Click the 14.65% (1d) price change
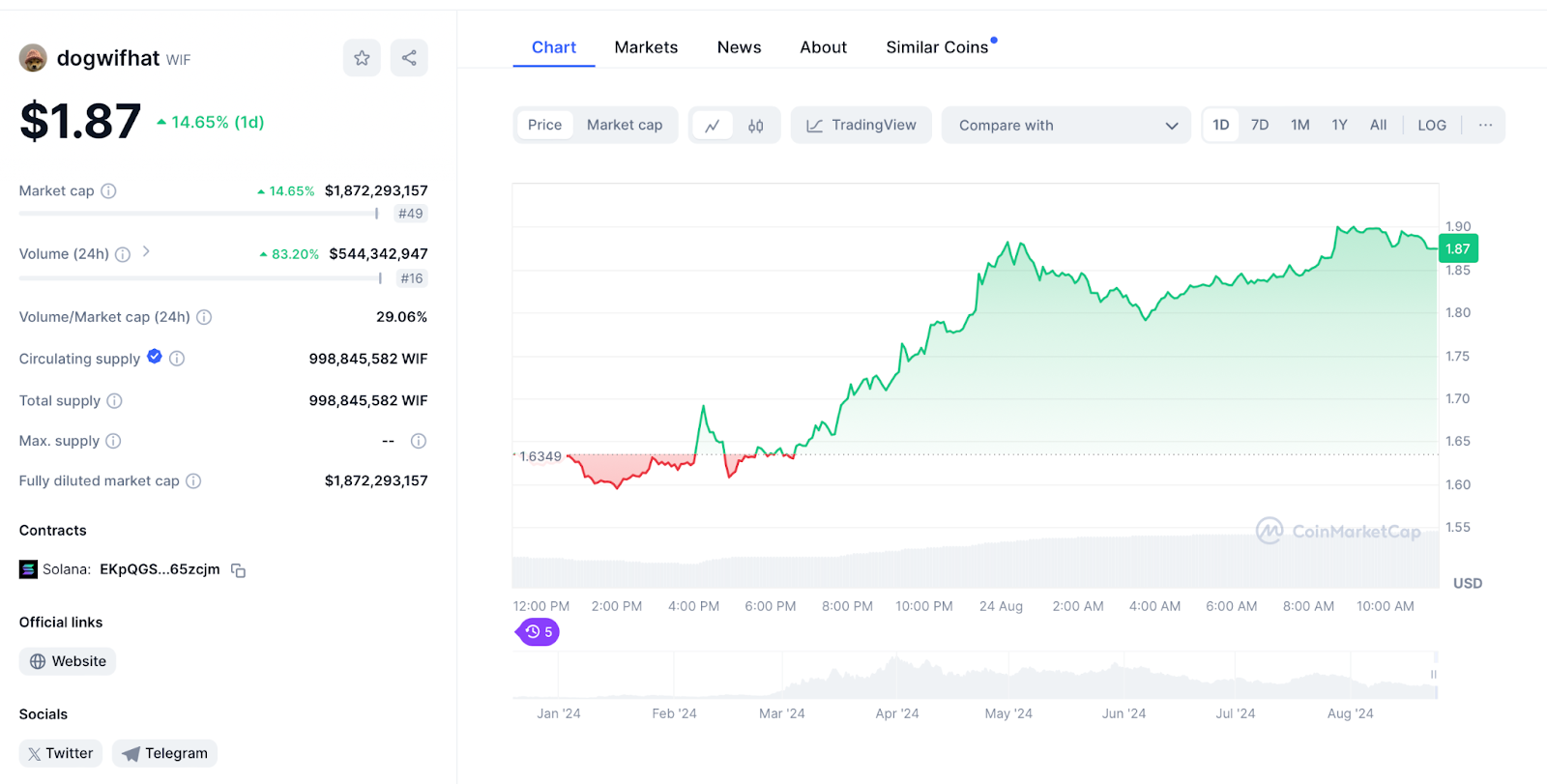This screenshot has width=1547, height=784. pos(211,122)
